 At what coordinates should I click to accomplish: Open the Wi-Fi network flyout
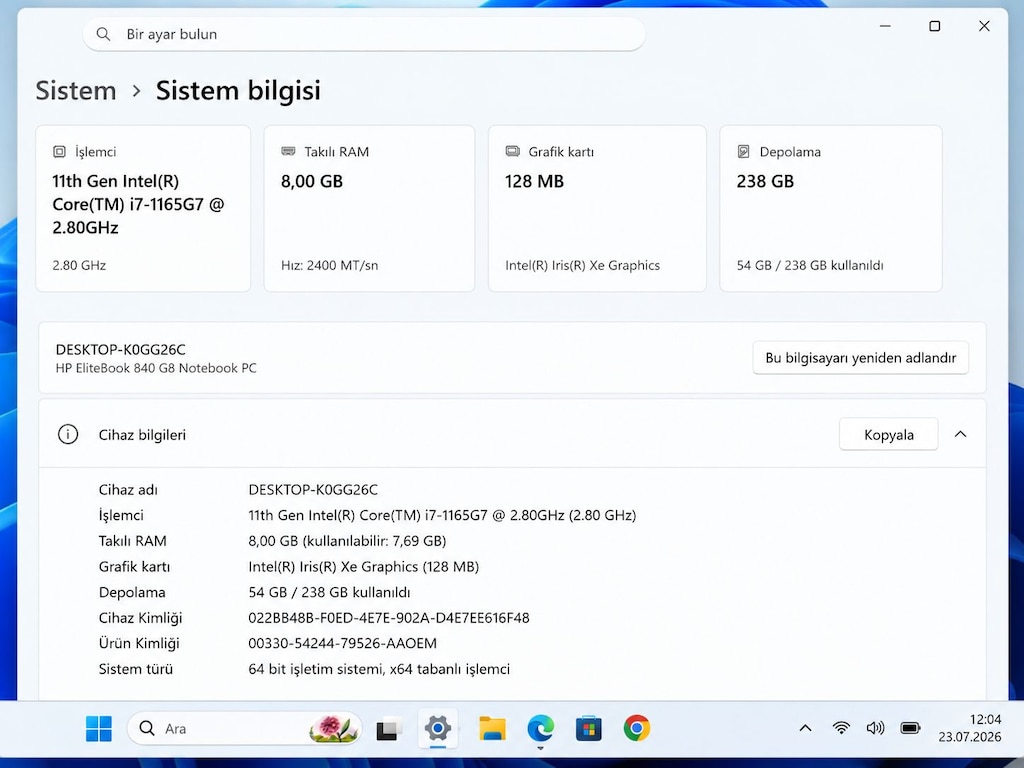[x=841, y=728]
